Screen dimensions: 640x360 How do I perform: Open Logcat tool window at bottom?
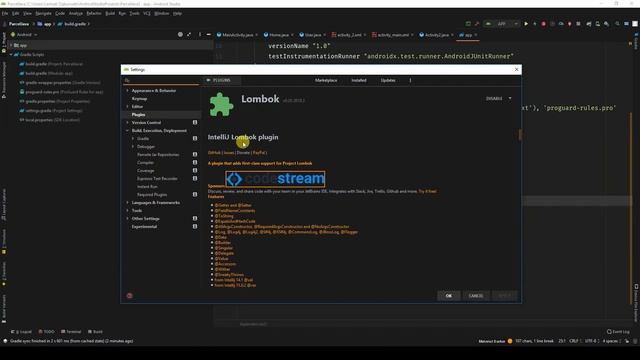(21, 331)
